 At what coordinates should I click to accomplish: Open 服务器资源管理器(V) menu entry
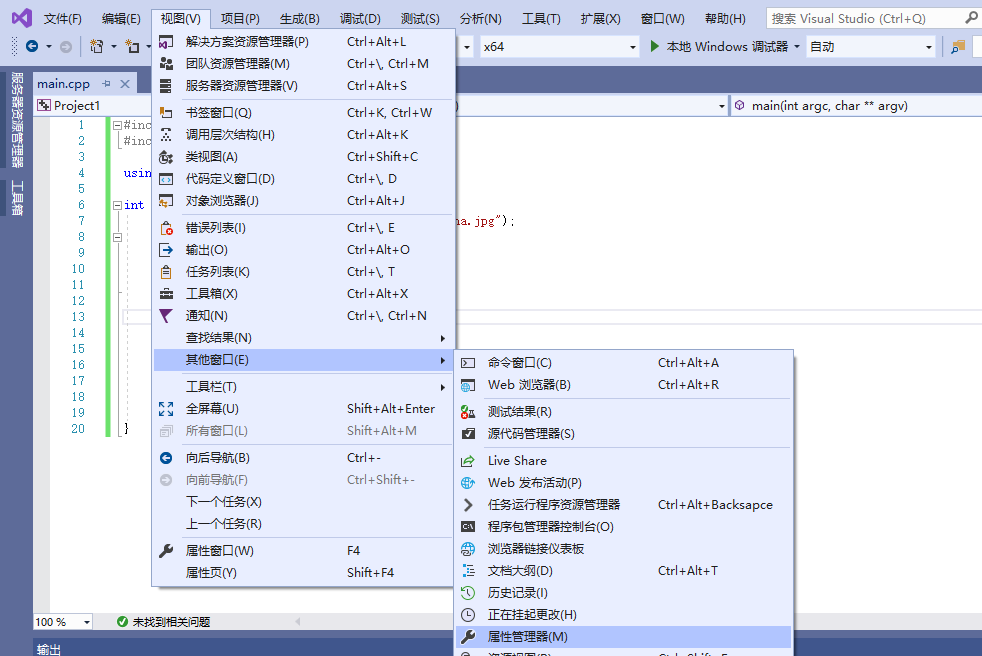(303, 86)
